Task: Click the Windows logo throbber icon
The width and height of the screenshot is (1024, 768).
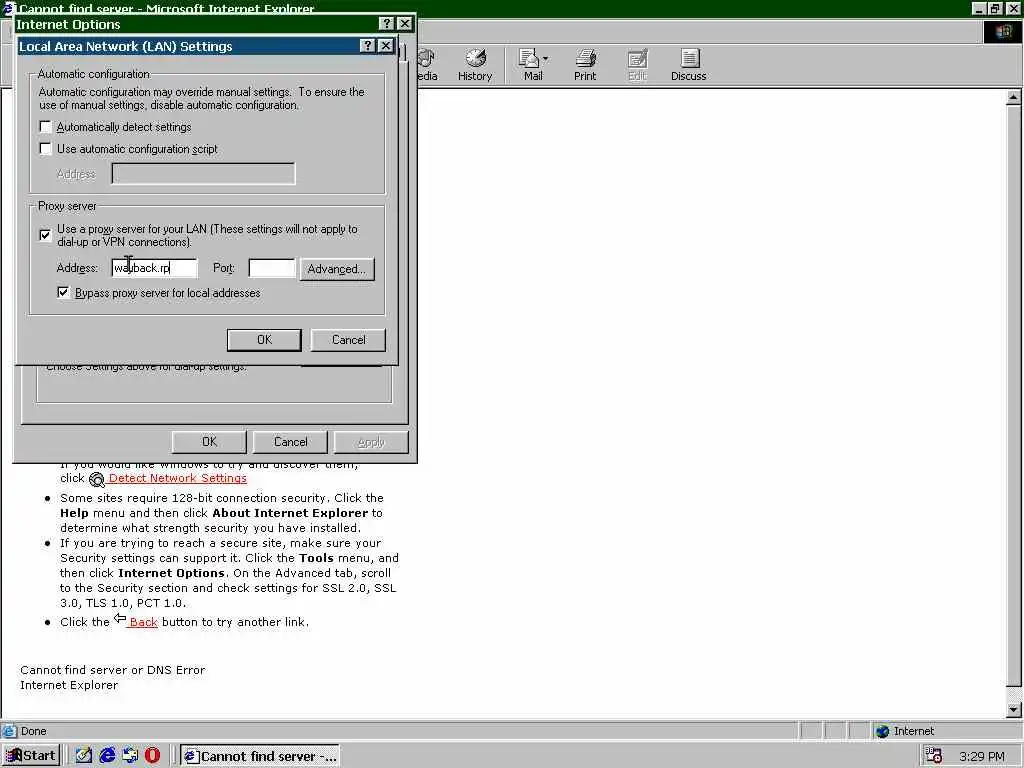Action: click(1002, 32)
